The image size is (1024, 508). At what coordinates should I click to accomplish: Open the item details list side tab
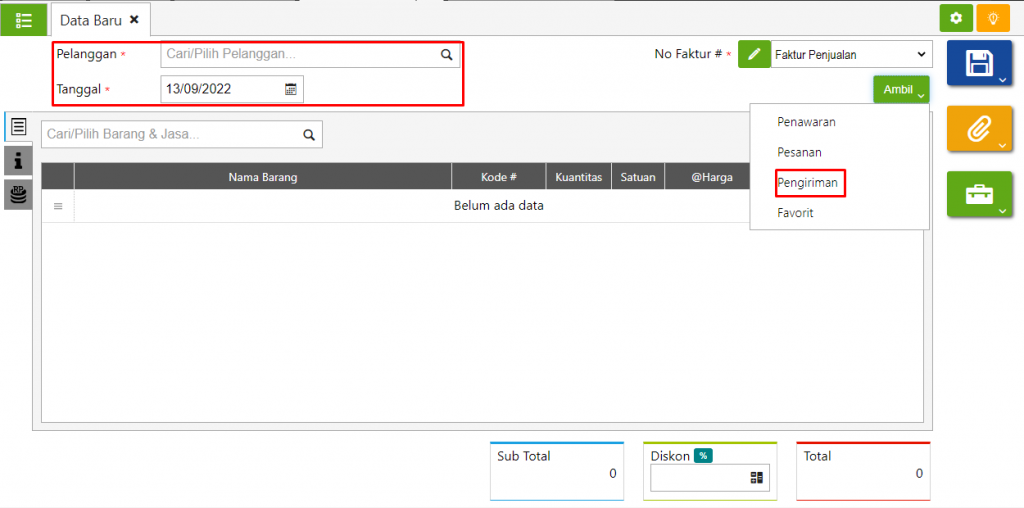coord(18,126)
